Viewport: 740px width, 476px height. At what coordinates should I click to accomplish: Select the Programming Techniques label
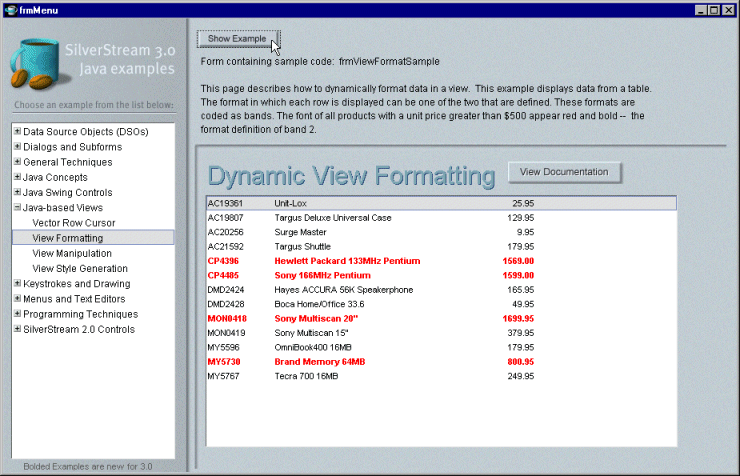pyautogui.click(x=81, y=314)
